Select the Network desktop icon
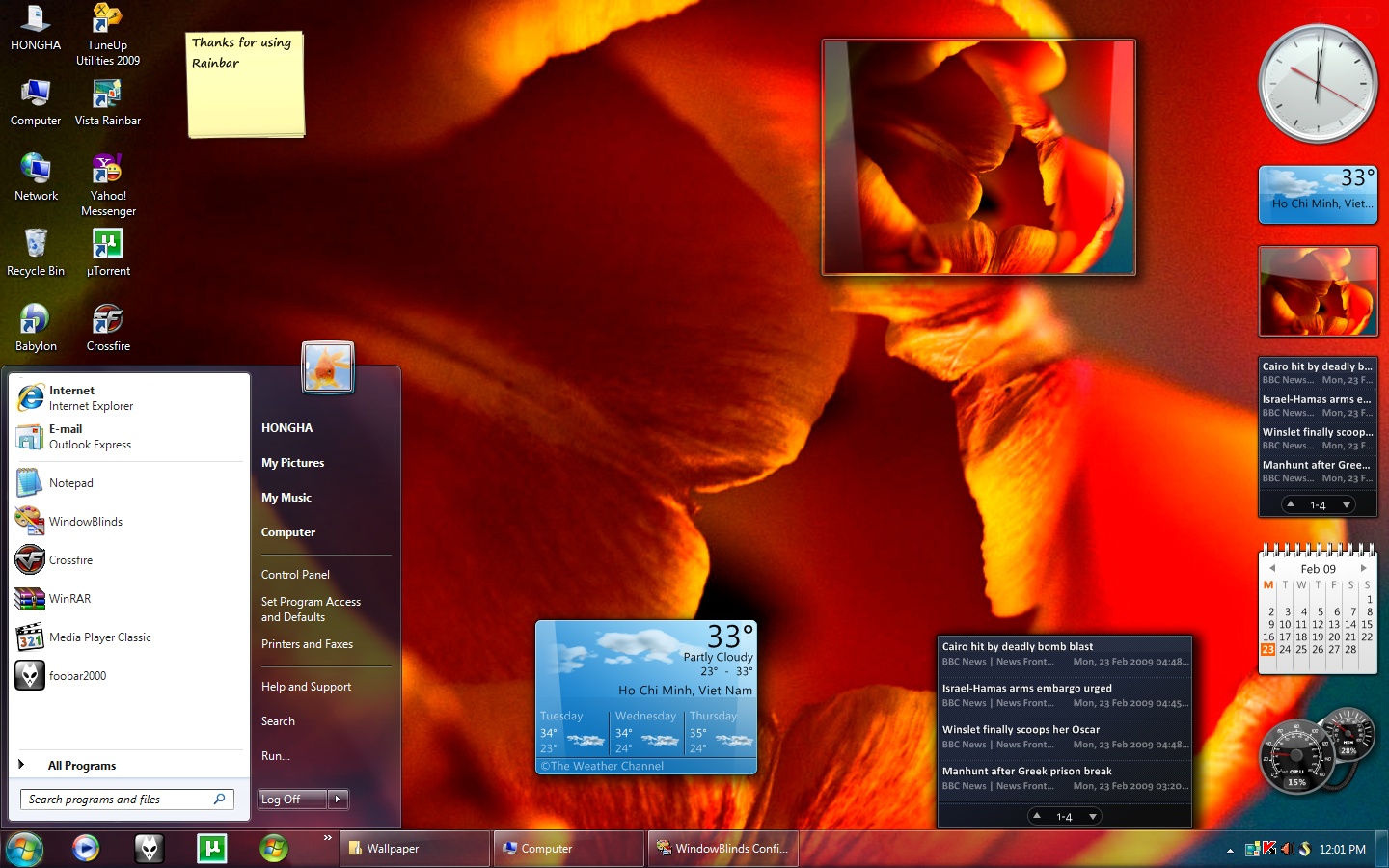Viewport: 1389px width, 868px height. pos(36,178)
